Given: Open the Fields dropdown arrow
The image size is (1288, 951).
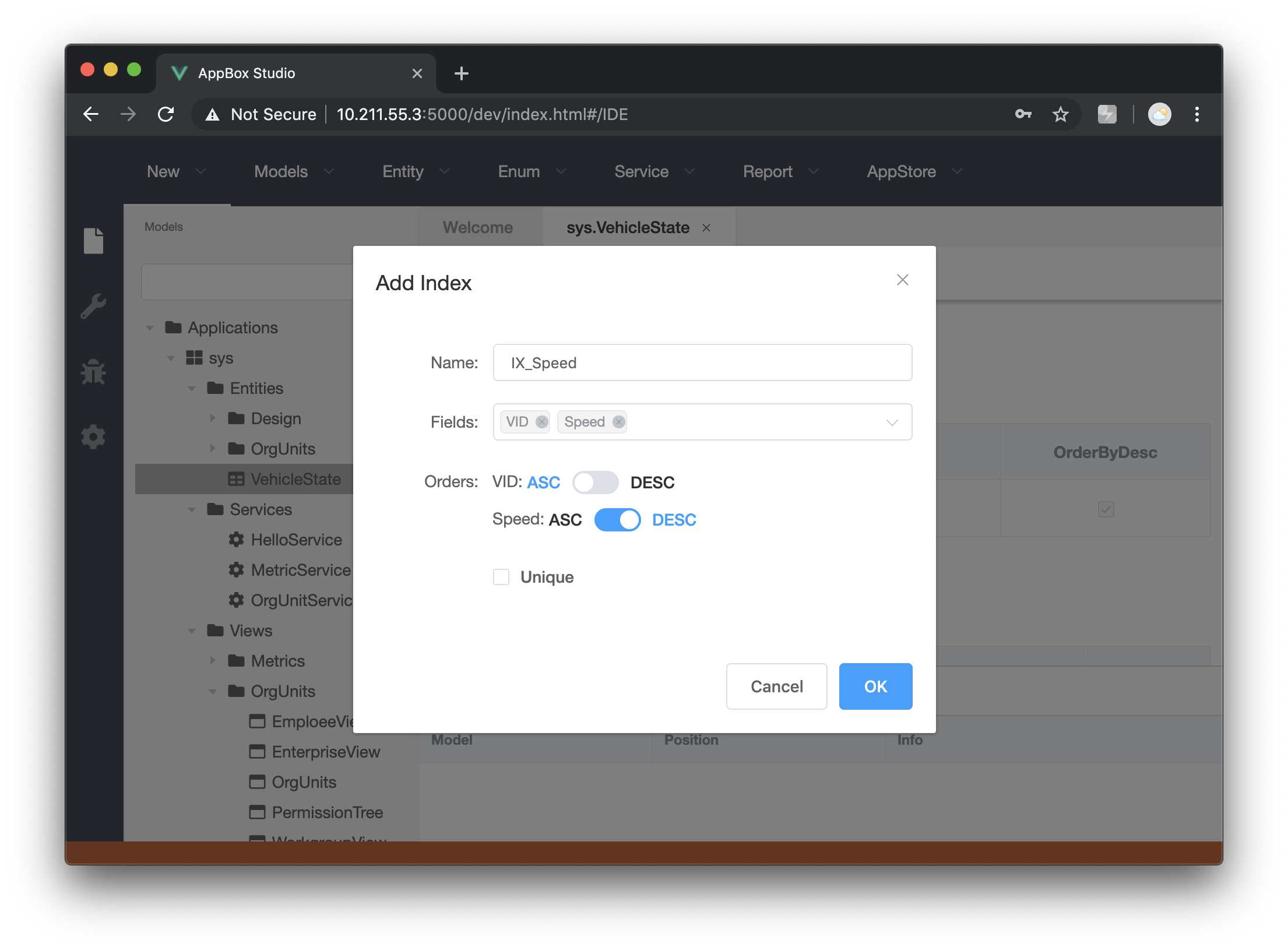Looking at the screenshot, I should (892, 422).
